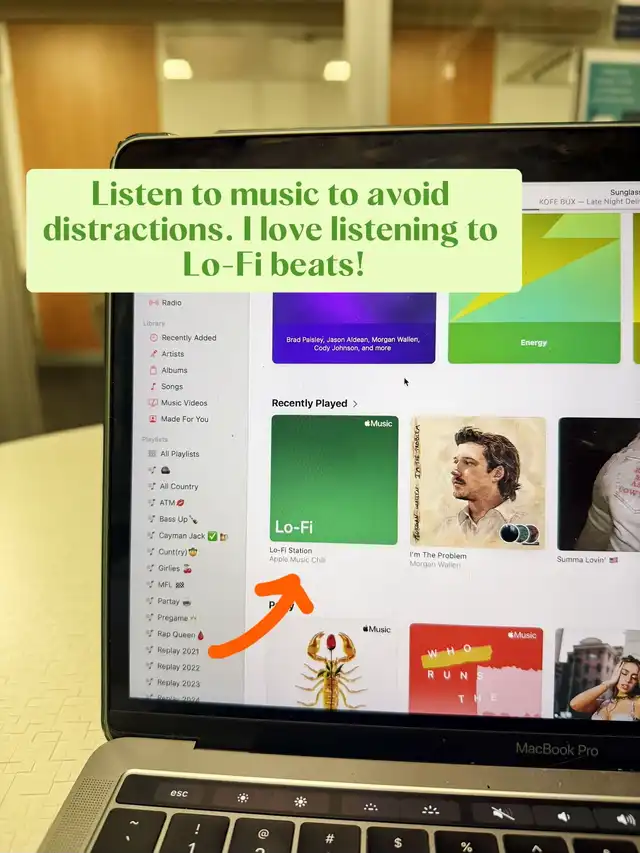Select the Girlies playlist

[174, 568]
